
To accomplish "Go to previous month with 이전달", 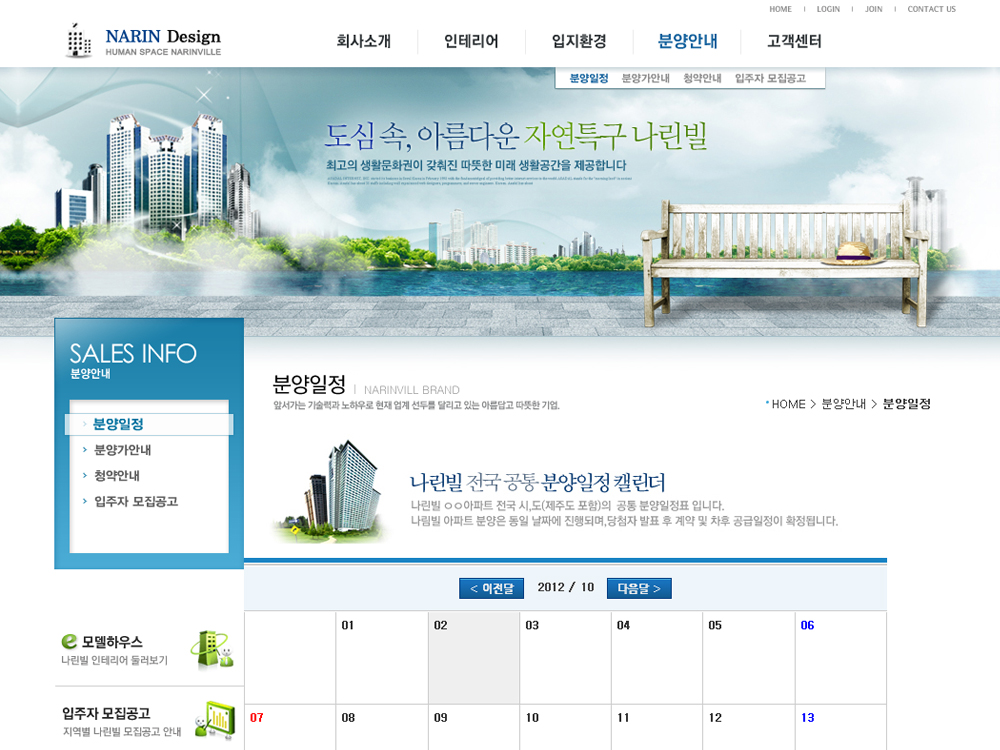I will (491, 588).
